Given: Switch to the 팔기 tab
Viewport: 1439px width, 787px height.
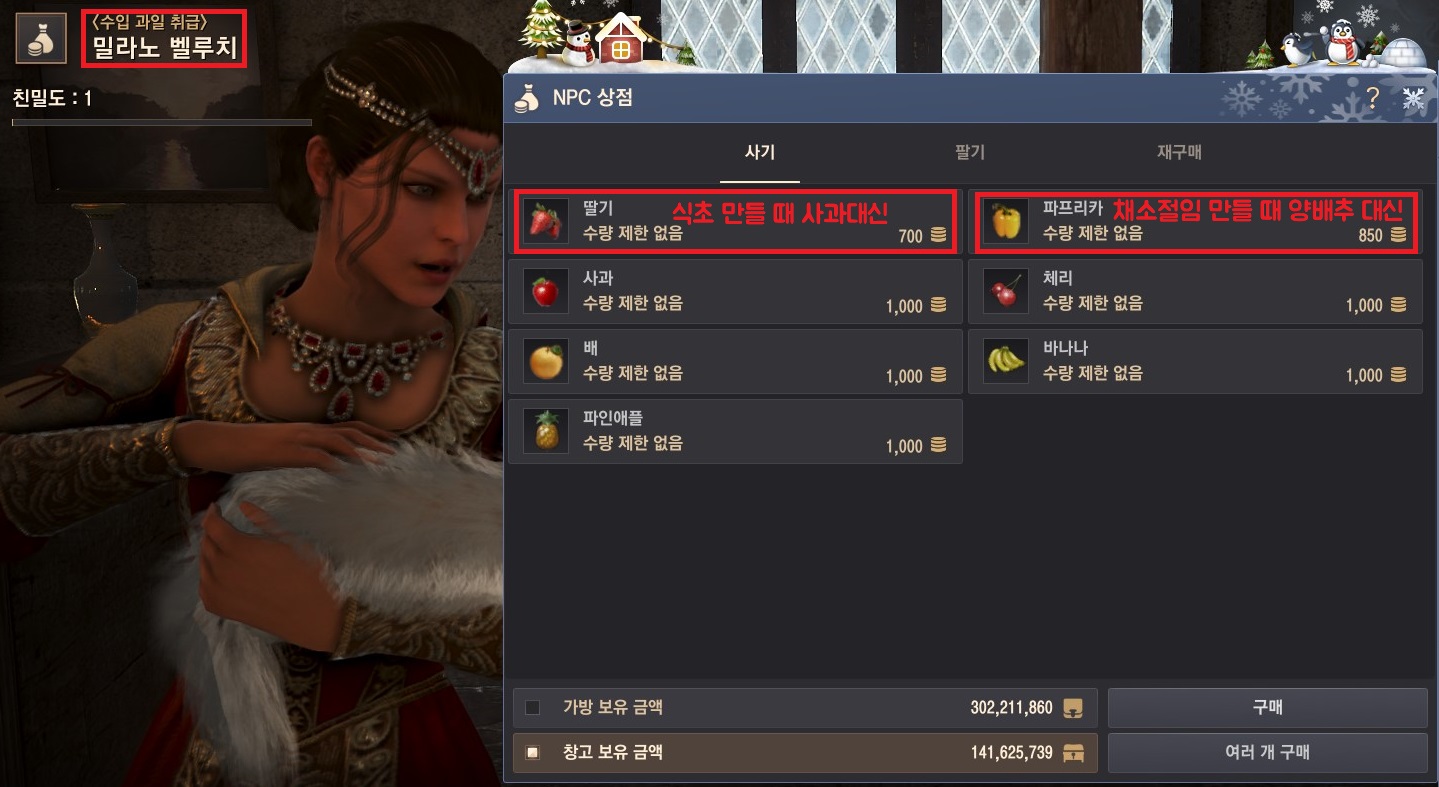Looking at the screenshot, I should coord(969,153).
